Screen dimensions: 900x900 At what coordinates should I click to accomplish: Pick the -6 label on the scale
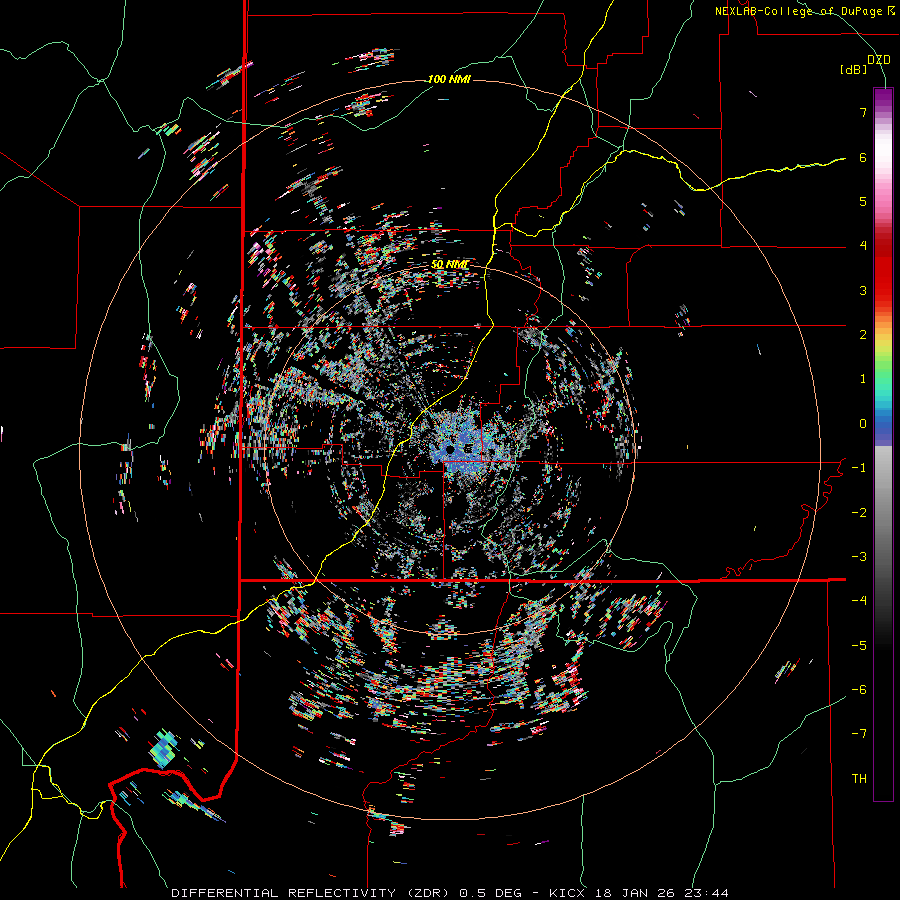click(859, 690)
